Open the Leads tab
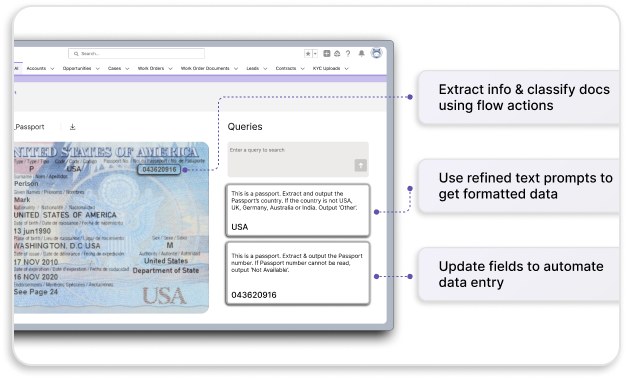The image size is (627, 379). point(253,68)
